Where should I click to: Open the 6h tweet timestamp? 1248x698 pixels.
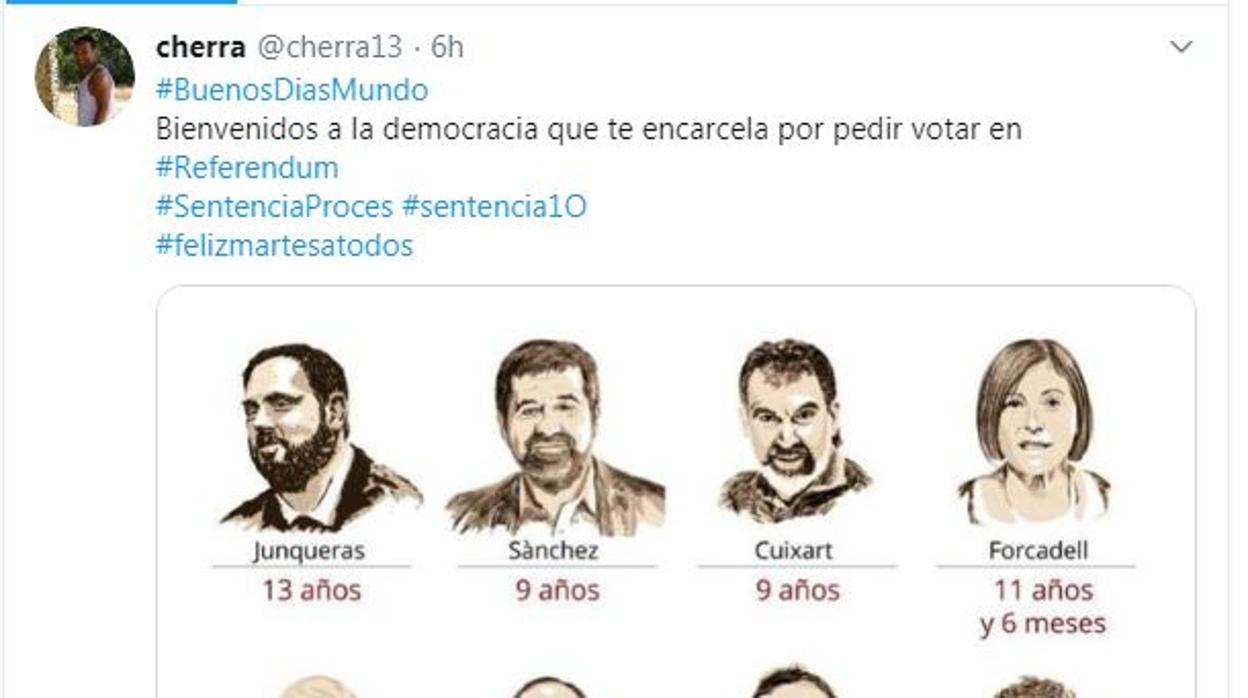[447, 47]
